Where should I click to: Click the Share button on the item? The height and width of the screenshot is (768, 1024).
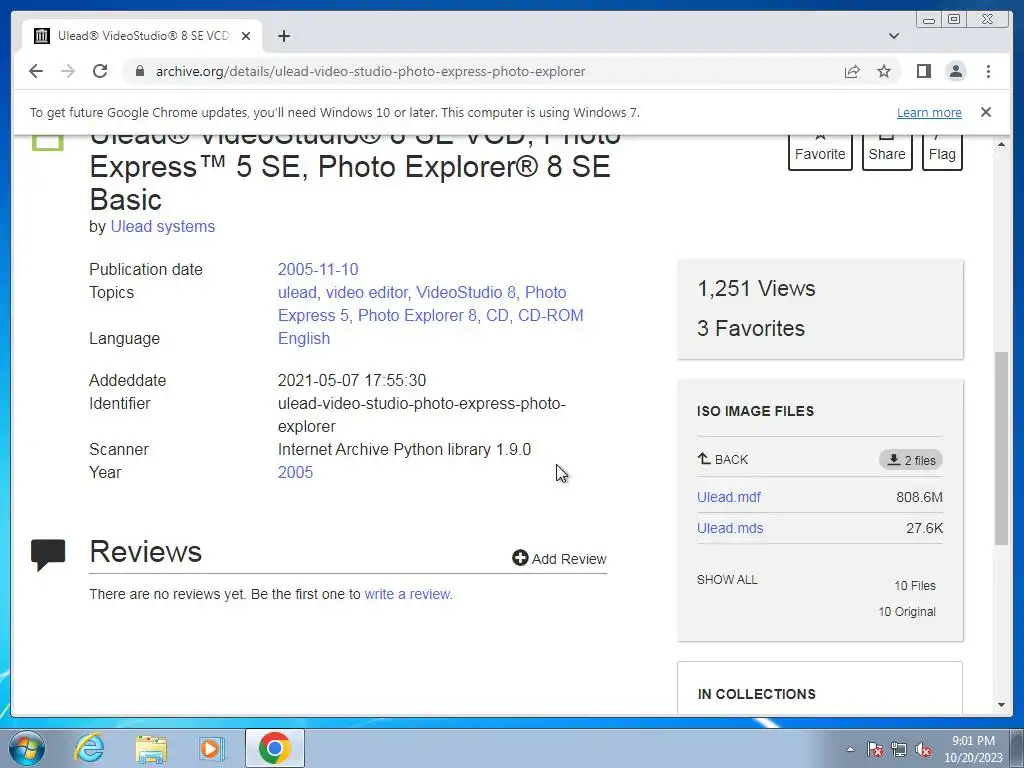887,153
